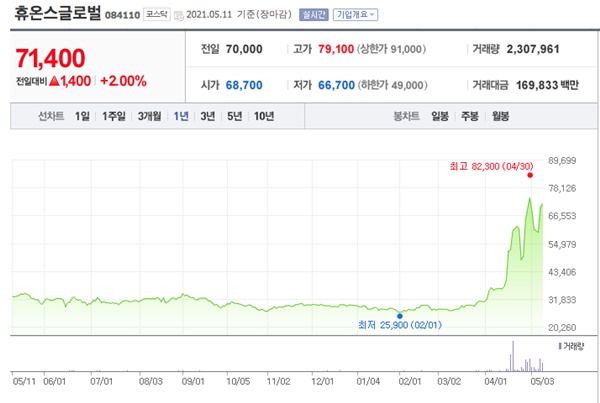
Task: Click the 고가 value 79,100
Action: [336, 49]
